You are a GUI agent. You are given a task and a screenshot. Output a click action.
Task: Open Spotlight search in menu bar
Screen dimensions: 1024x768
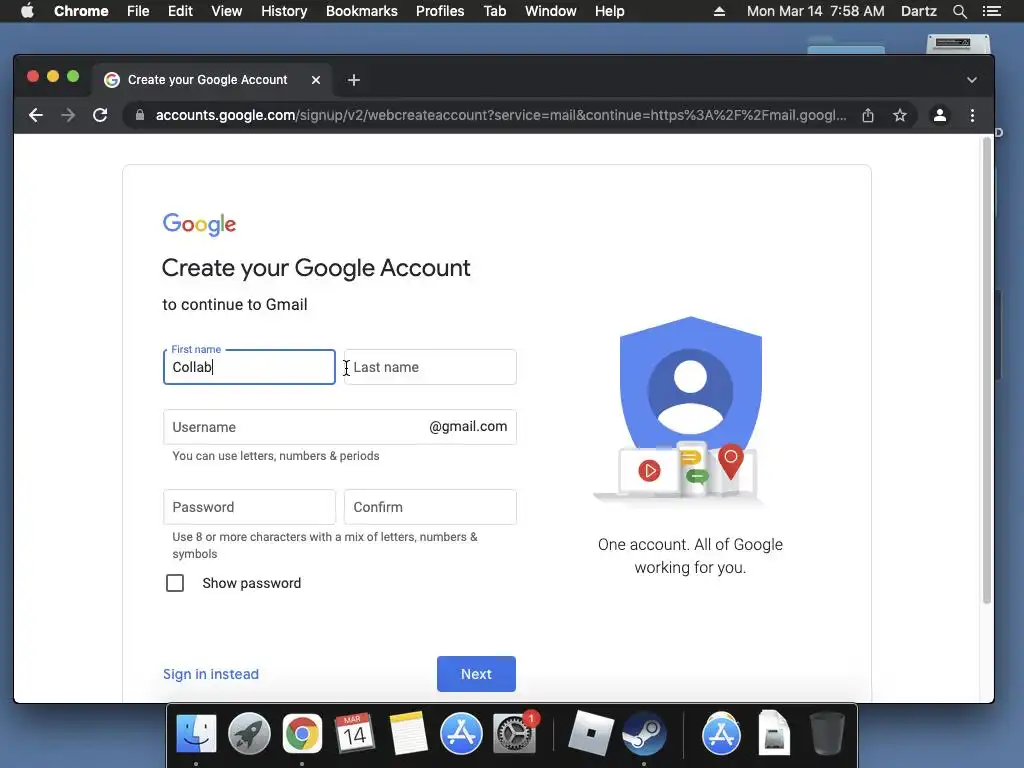(x=959, y=11)
